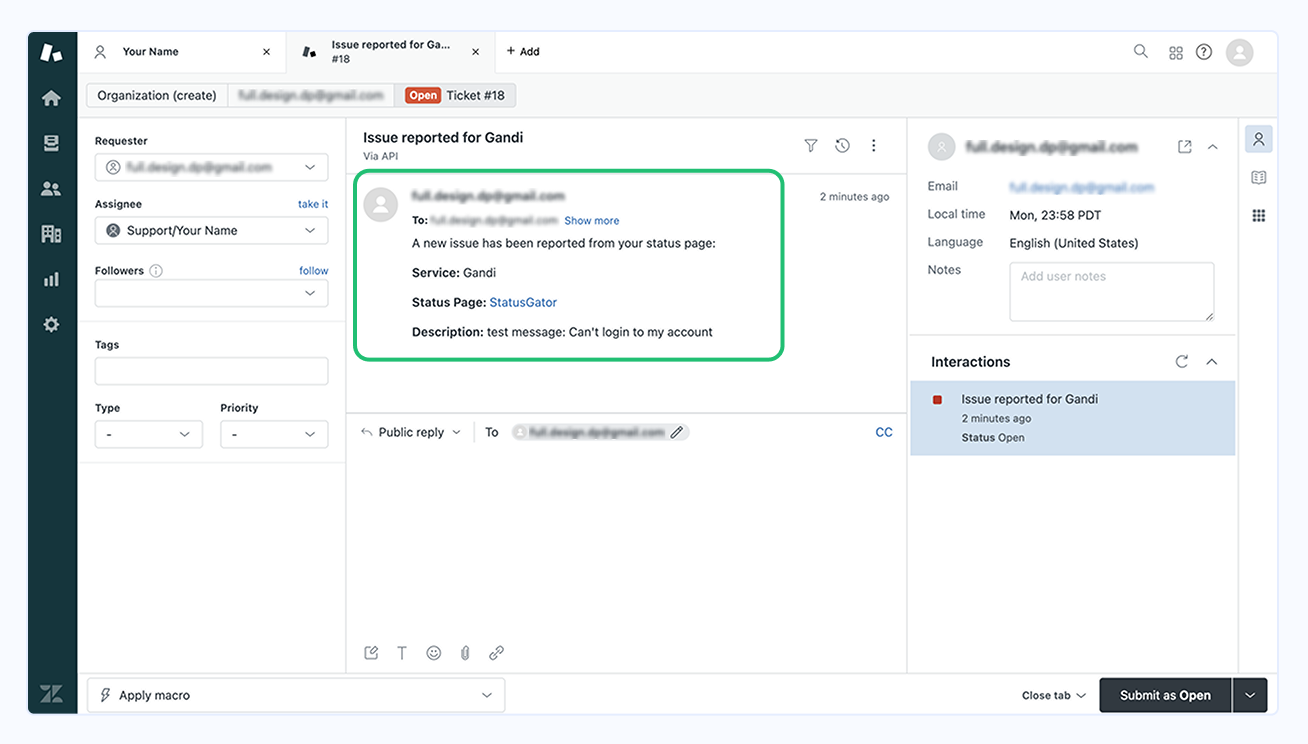Viewport: 1308px width, 744px height.
Task: Open the Admin settings gear icon
Action: (51, 323)
